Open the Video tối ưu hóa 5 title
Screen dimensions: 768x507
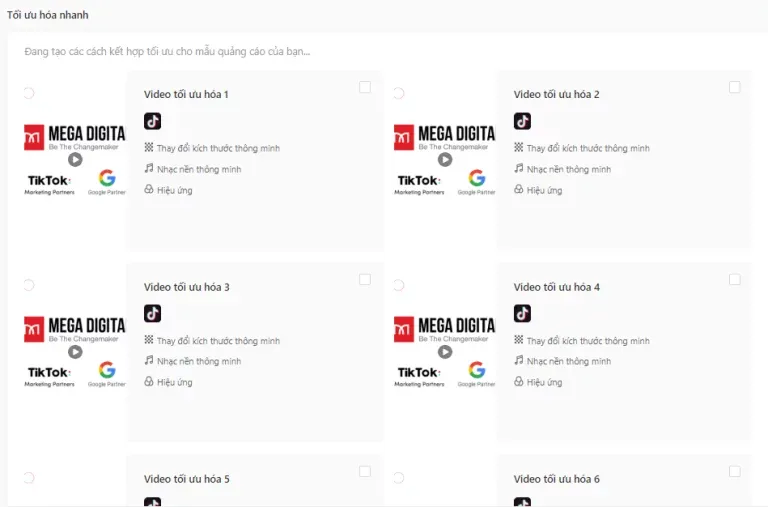pyautogui.click(x=187, y=480)
